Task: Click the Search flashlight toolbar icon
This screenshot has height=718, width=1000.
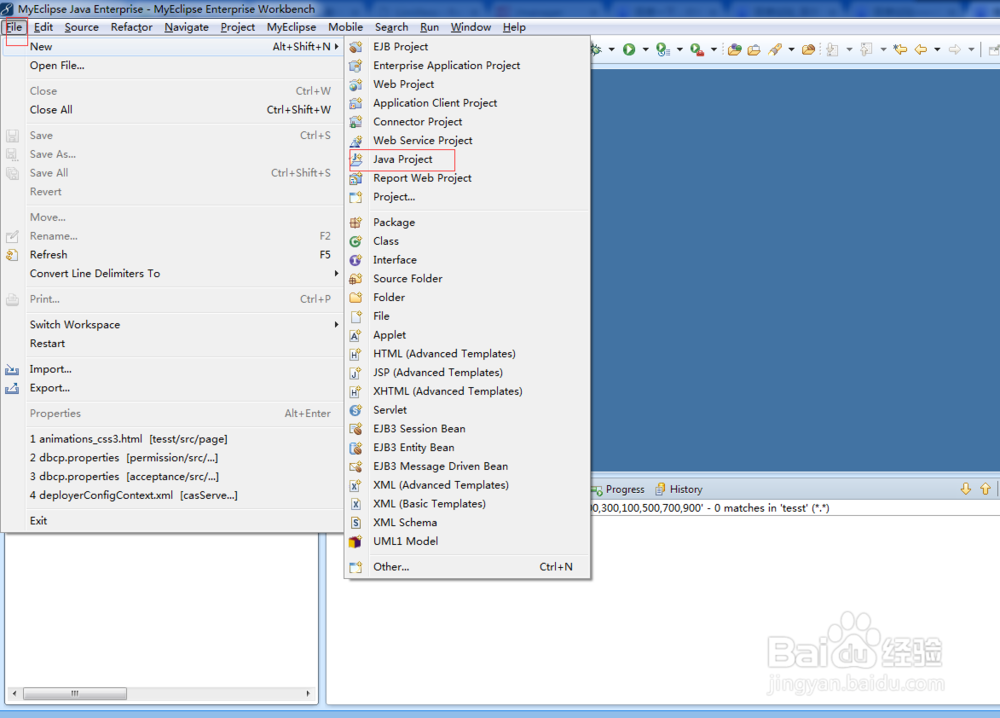Action: pos(775,49)
